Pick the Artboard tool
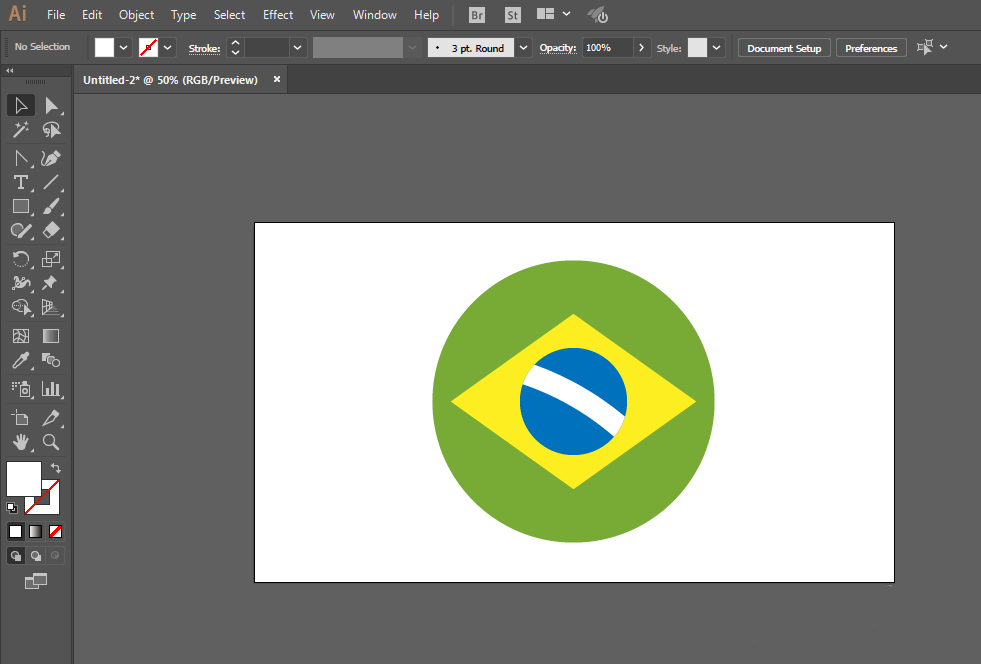This screenshot has width=981, height=664. tap(21, 417)
